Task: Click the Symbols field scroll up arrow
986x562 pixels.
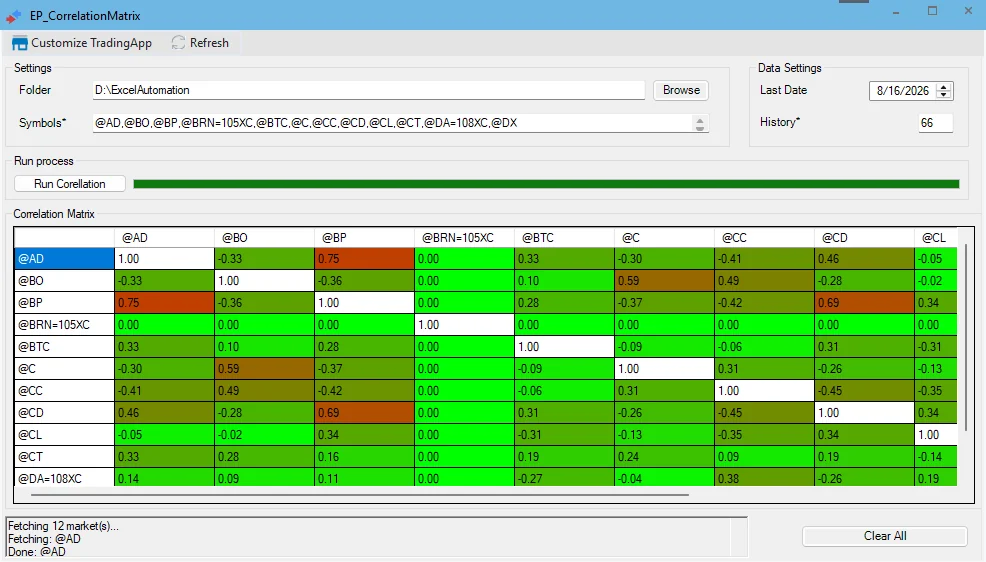Action: coord(700,119)
